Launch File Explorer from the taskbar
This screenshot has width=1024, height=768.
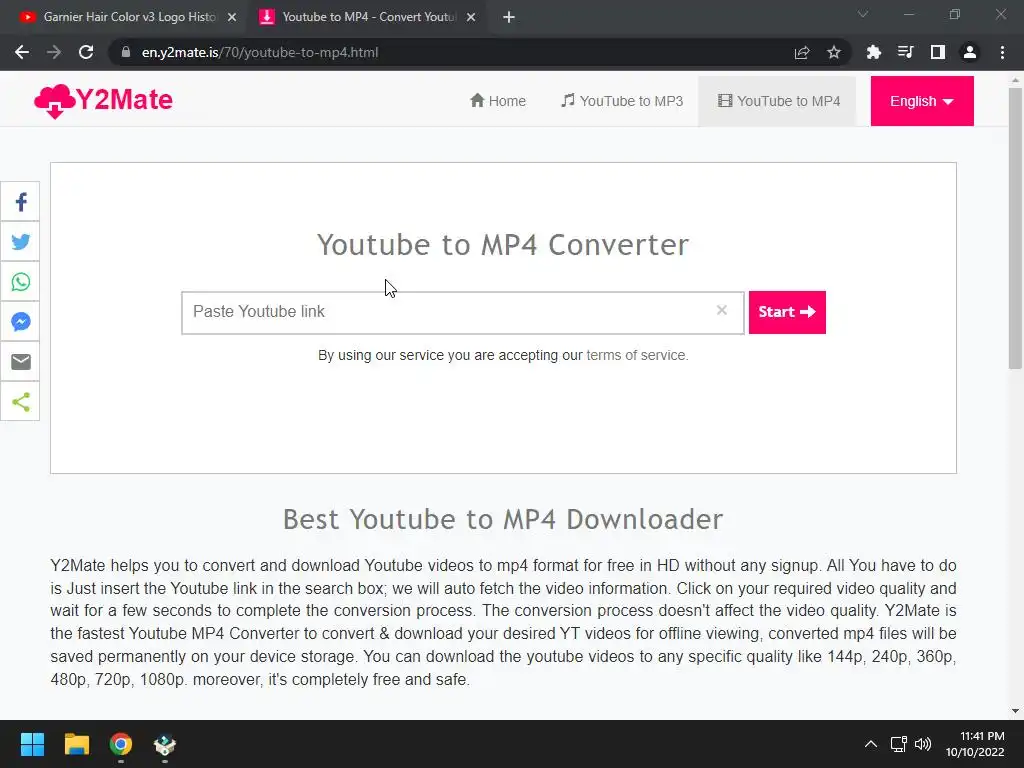76,744
